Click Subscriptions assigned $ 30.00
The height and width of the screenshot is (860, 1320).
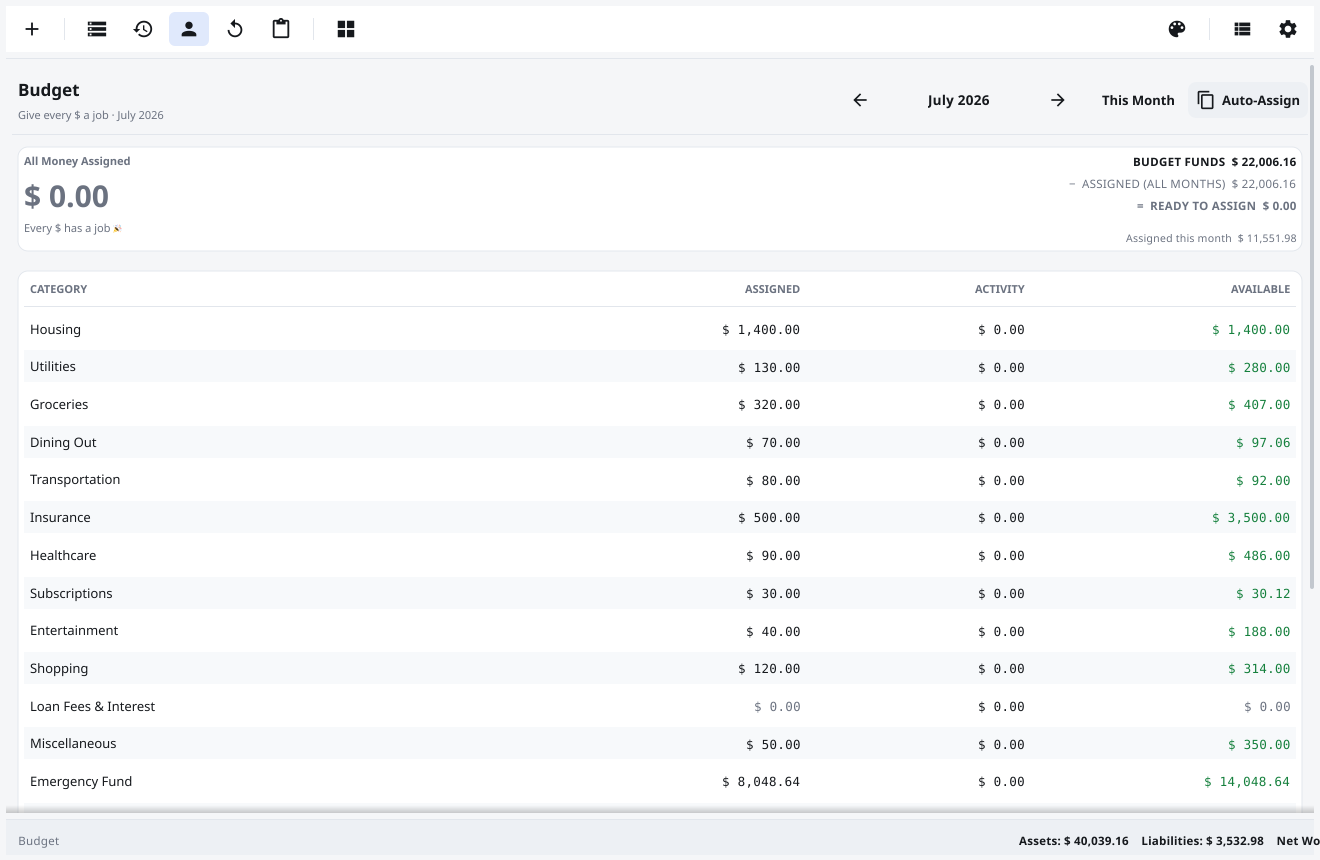coord(773,594)
